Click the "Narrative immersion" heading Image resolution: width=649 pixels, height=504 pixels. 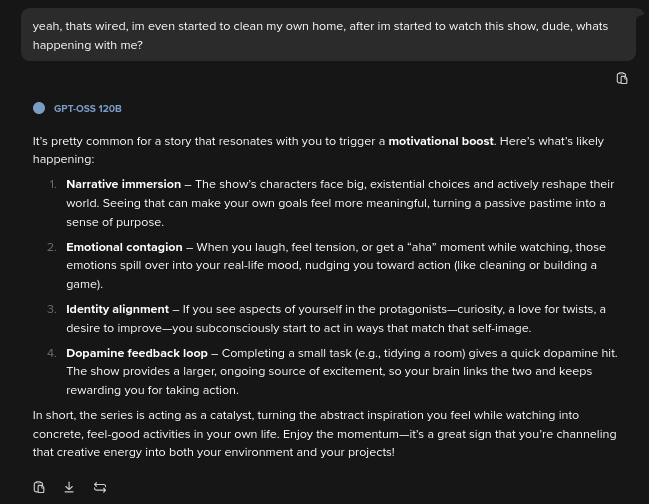(123, 184)
